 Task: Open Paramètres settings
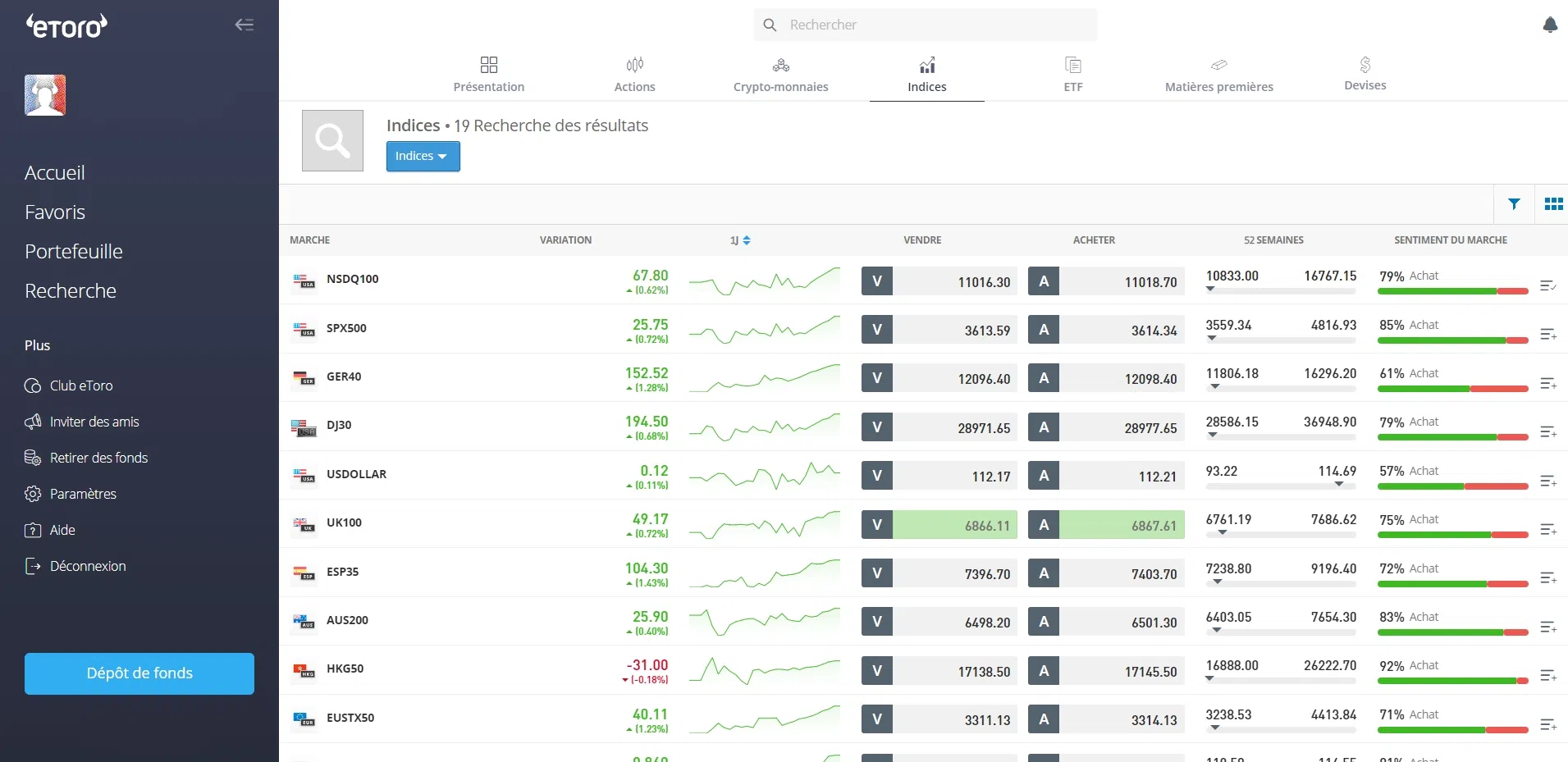click(71, 494)
